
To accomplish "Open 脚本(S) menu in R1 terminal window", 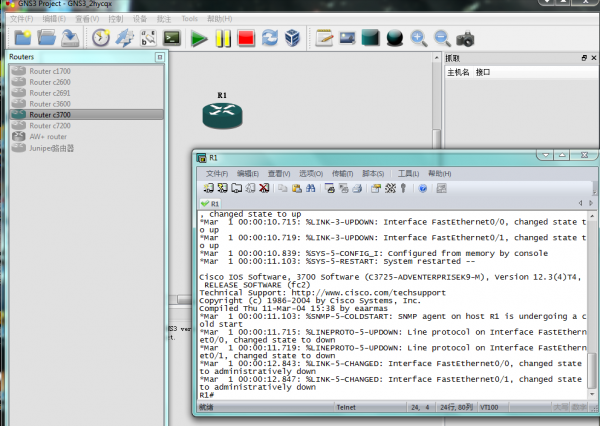I will point(373,174).
